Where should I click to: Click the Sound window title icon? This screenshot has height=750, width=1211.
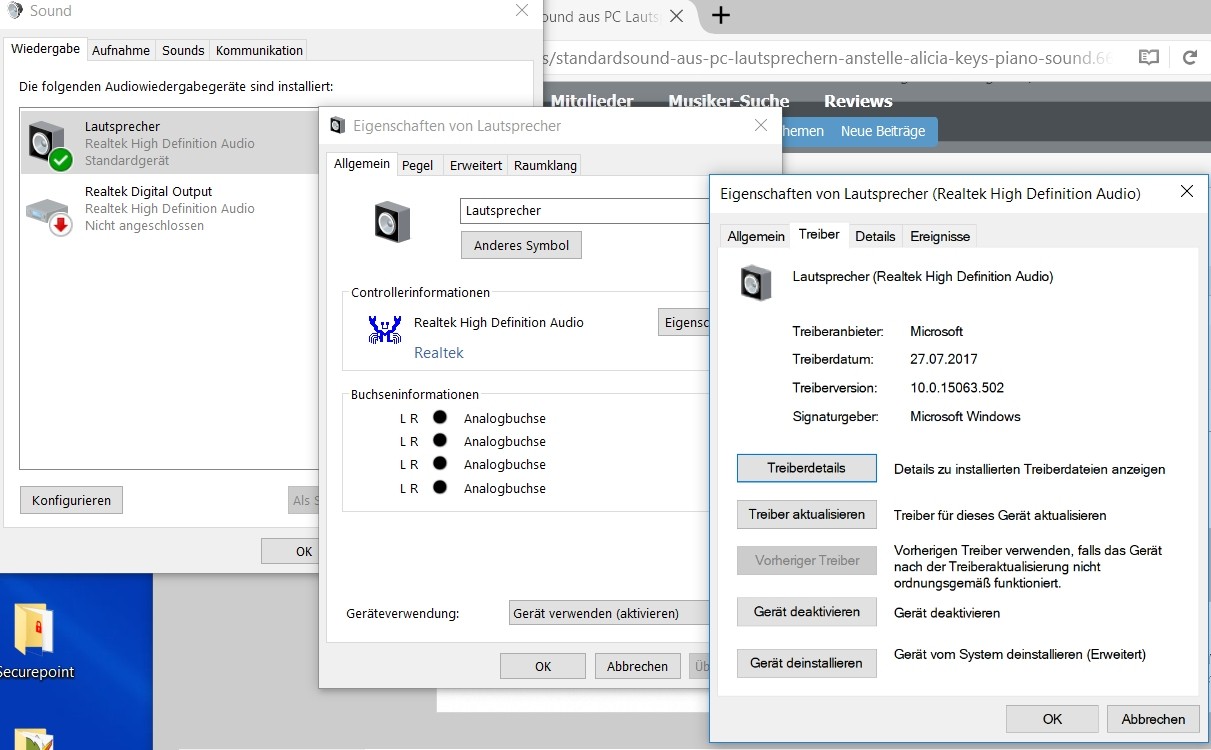tap(14, 11)
